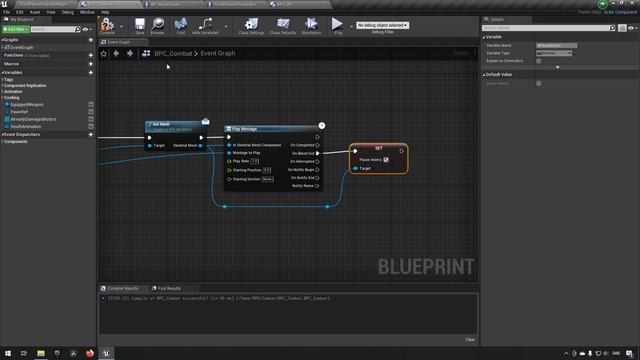640x360 pixels.
Task: Open the Play options dropdown arrow
Action: 351,27
